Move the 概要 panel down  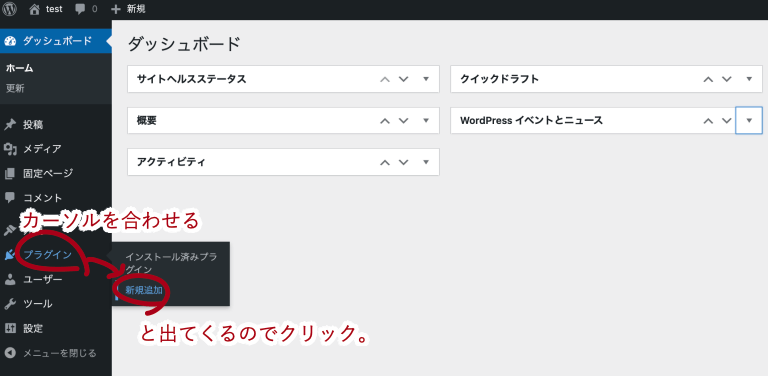pos(403,120)
